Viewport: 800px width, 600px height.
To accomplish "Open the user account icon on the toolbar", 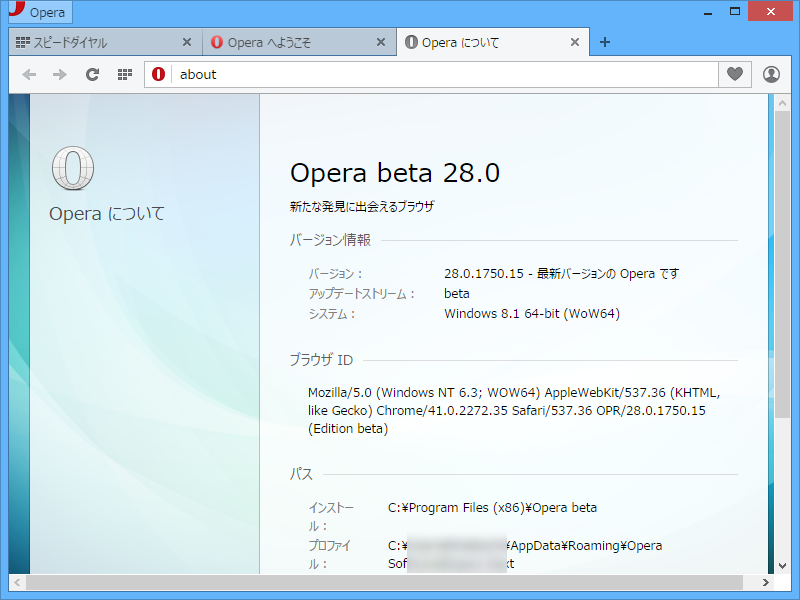I will (771, 74).
